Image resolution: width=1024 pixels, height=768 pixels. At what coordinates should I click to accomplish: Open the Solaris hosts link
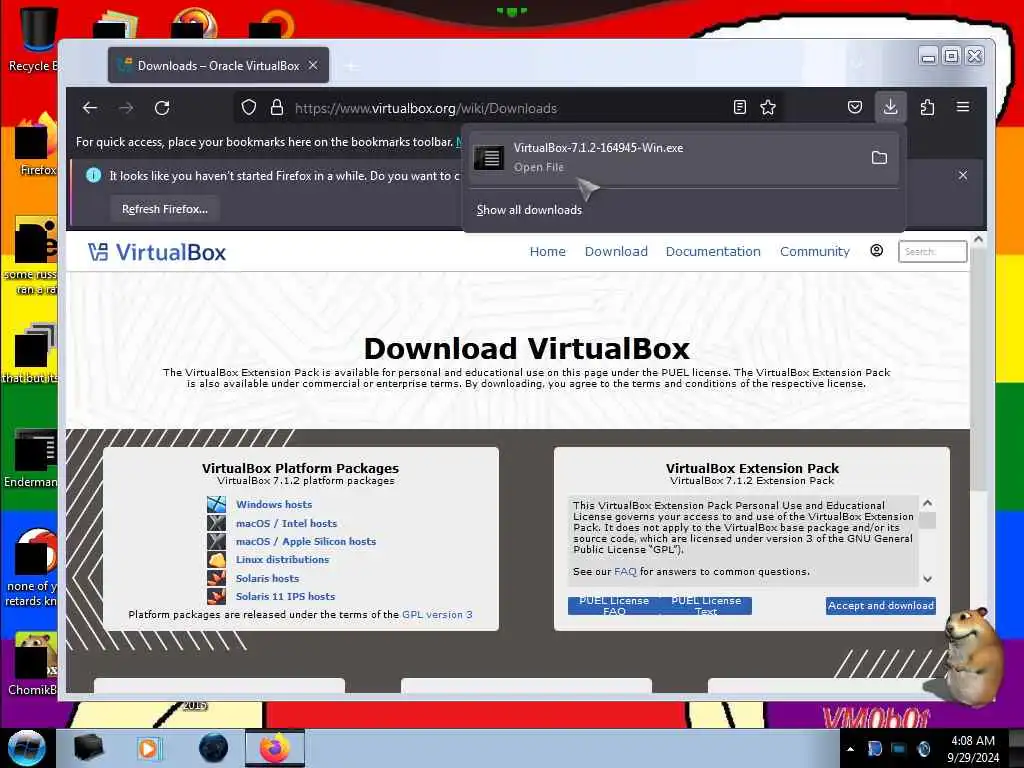click(267, 578)
